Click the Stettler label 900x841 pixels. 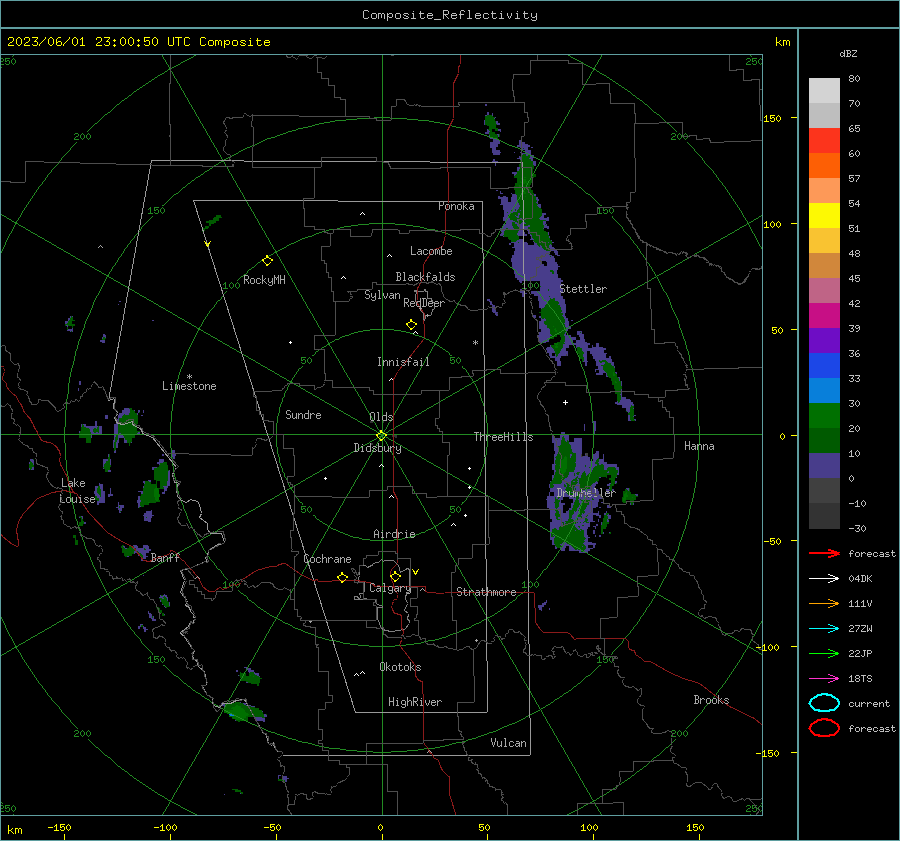point(583,289)
